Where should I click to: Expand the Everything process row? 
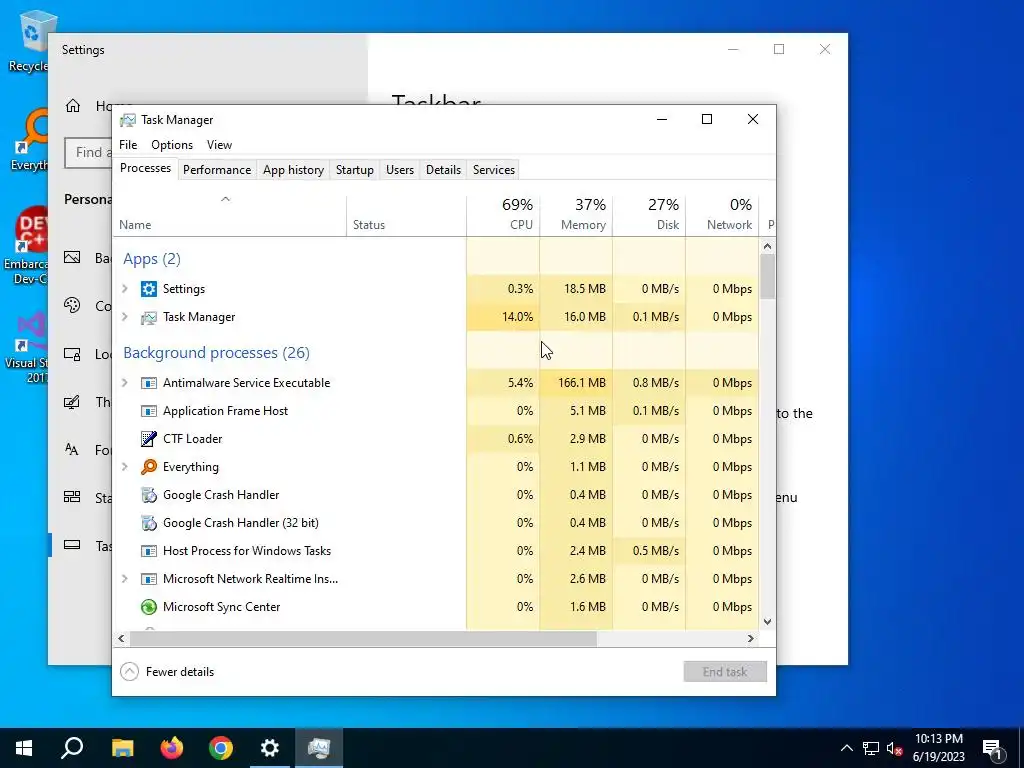click(x=125, y=467)
